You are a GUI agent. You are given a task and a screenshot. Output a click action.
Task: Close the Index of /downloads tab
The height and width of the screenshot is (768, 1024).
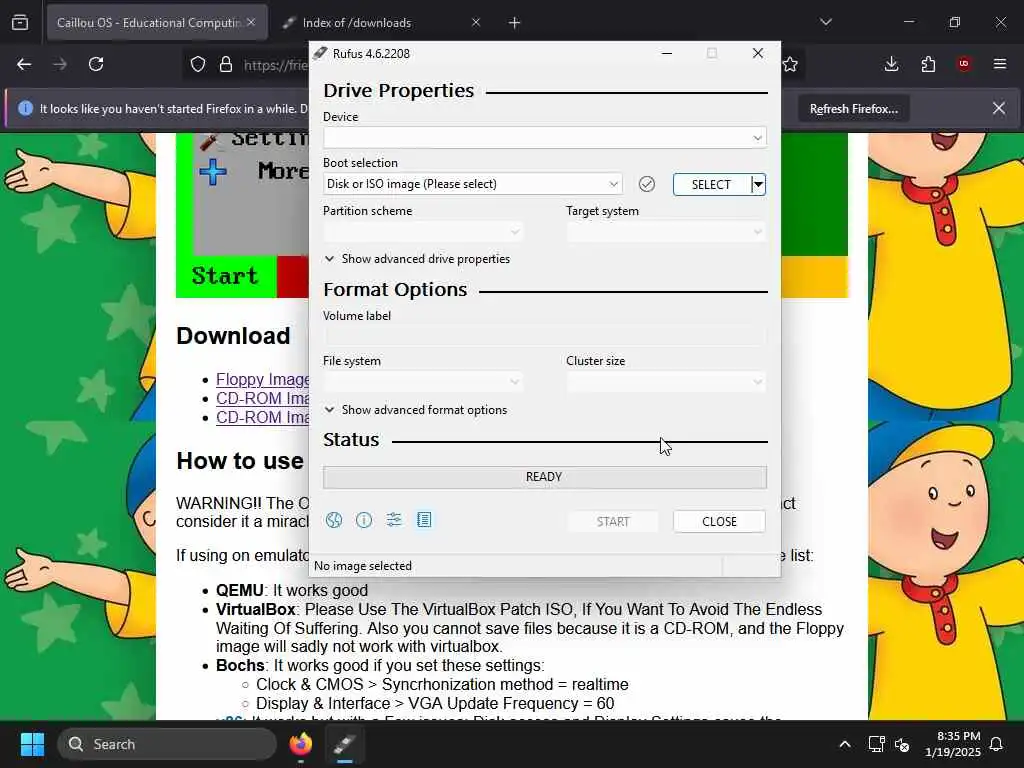pos(476,22)
